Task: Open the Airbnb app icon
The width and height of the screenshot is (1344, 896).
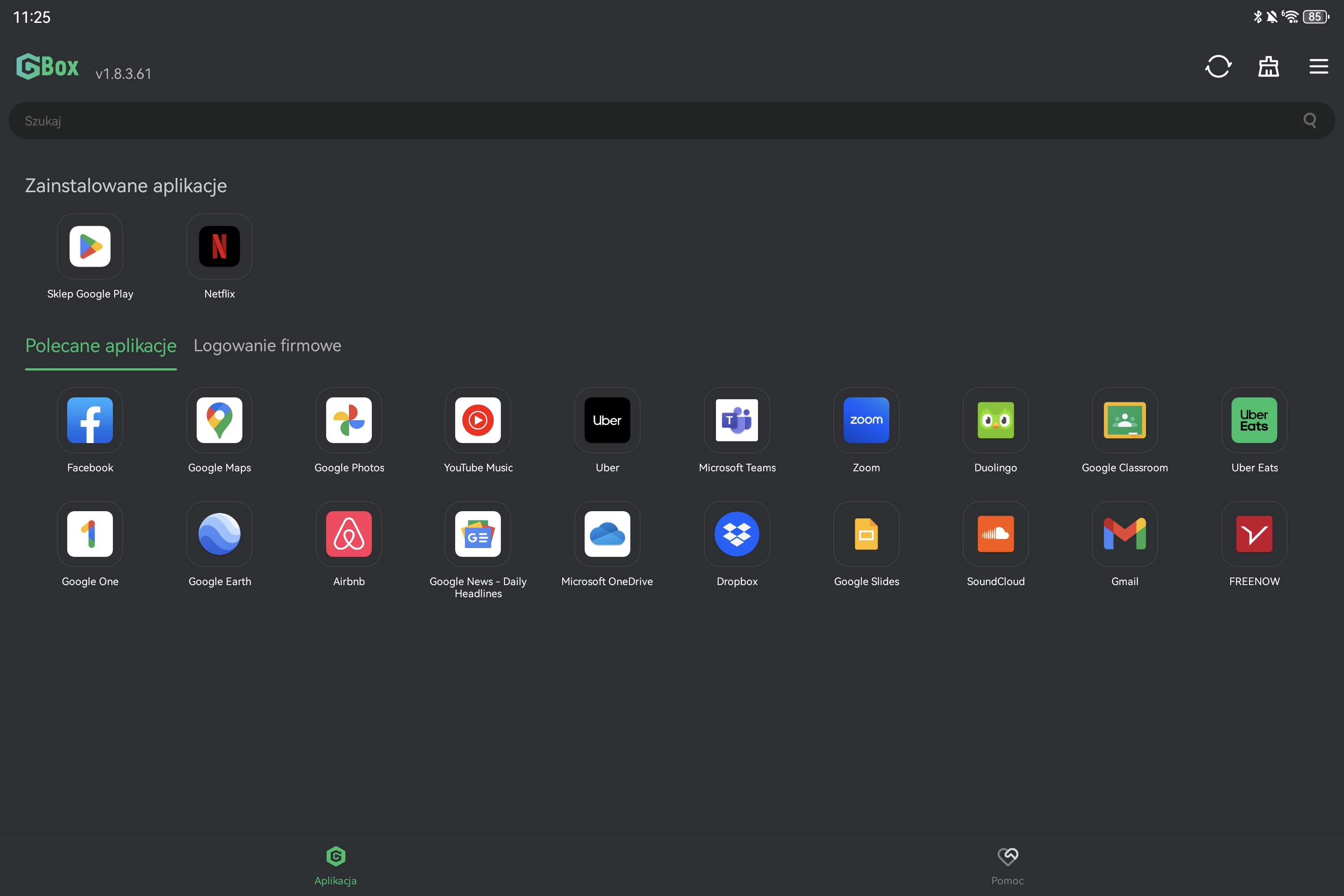Action: (x=349, y=534)
